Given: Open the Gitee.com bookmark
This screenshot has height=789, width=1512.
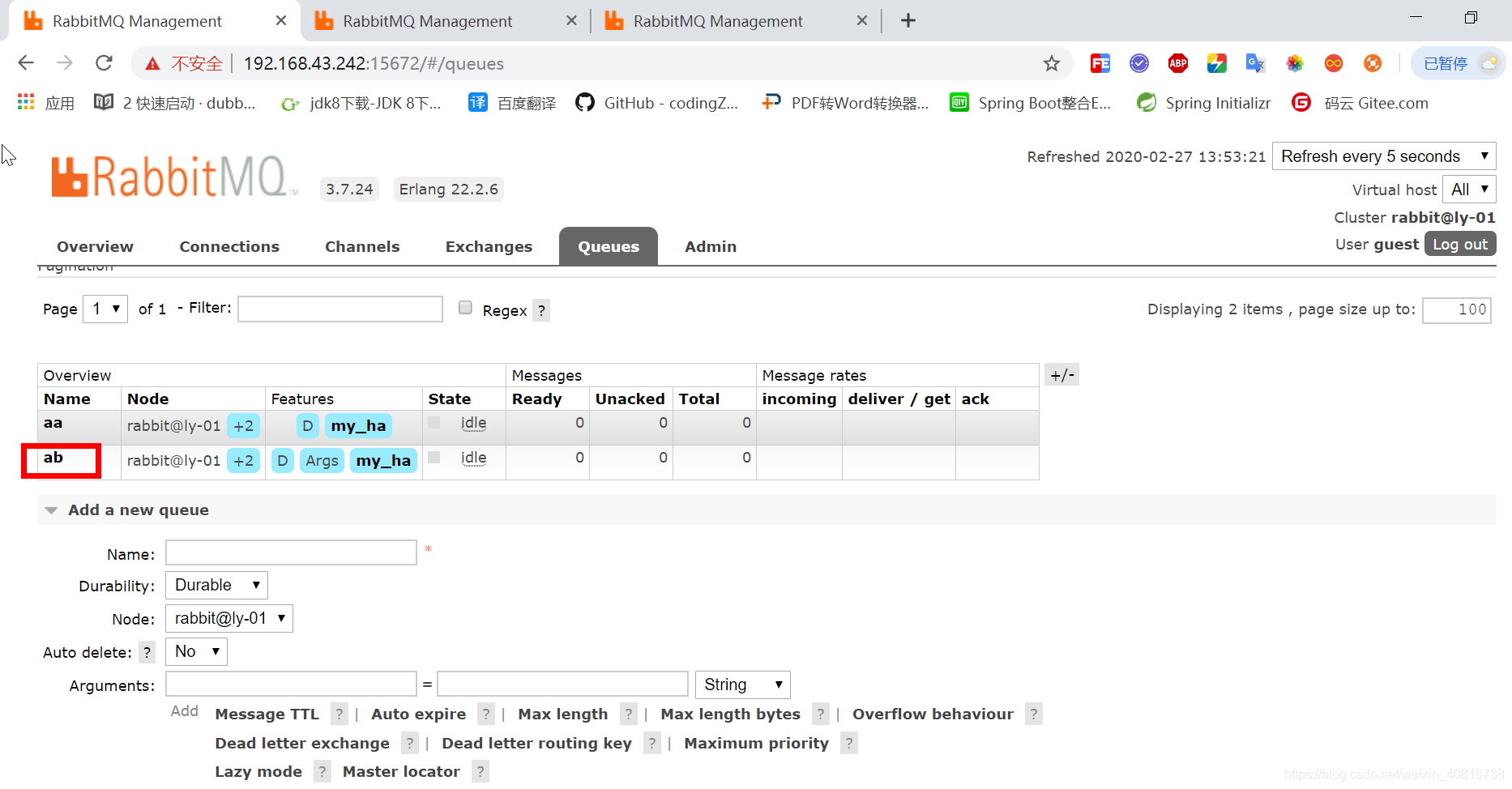Looking at the screenshot, I should click(1360, 103).
